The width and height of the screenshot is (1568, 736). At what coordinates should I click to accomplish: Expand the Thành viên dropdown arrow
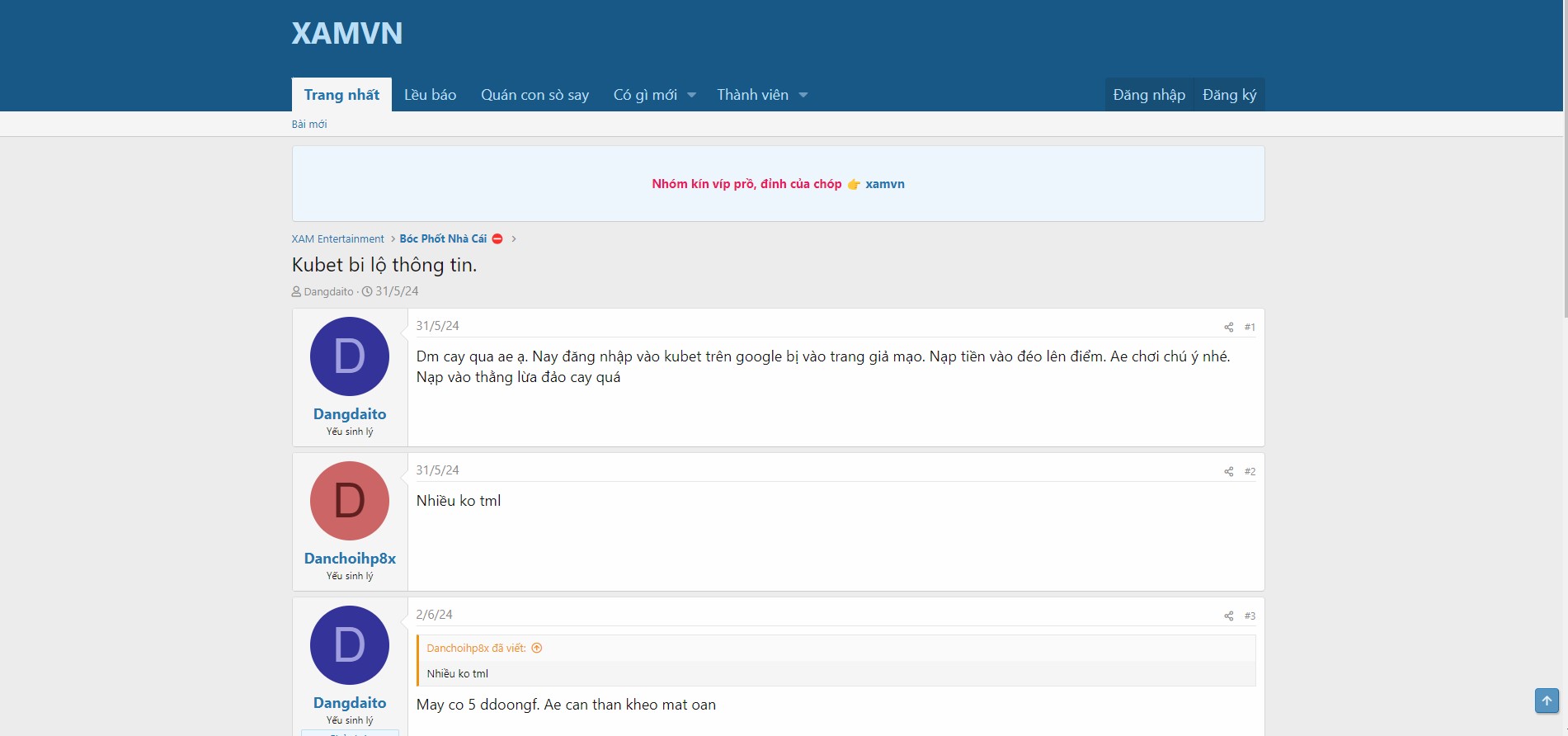click(803, 95)
